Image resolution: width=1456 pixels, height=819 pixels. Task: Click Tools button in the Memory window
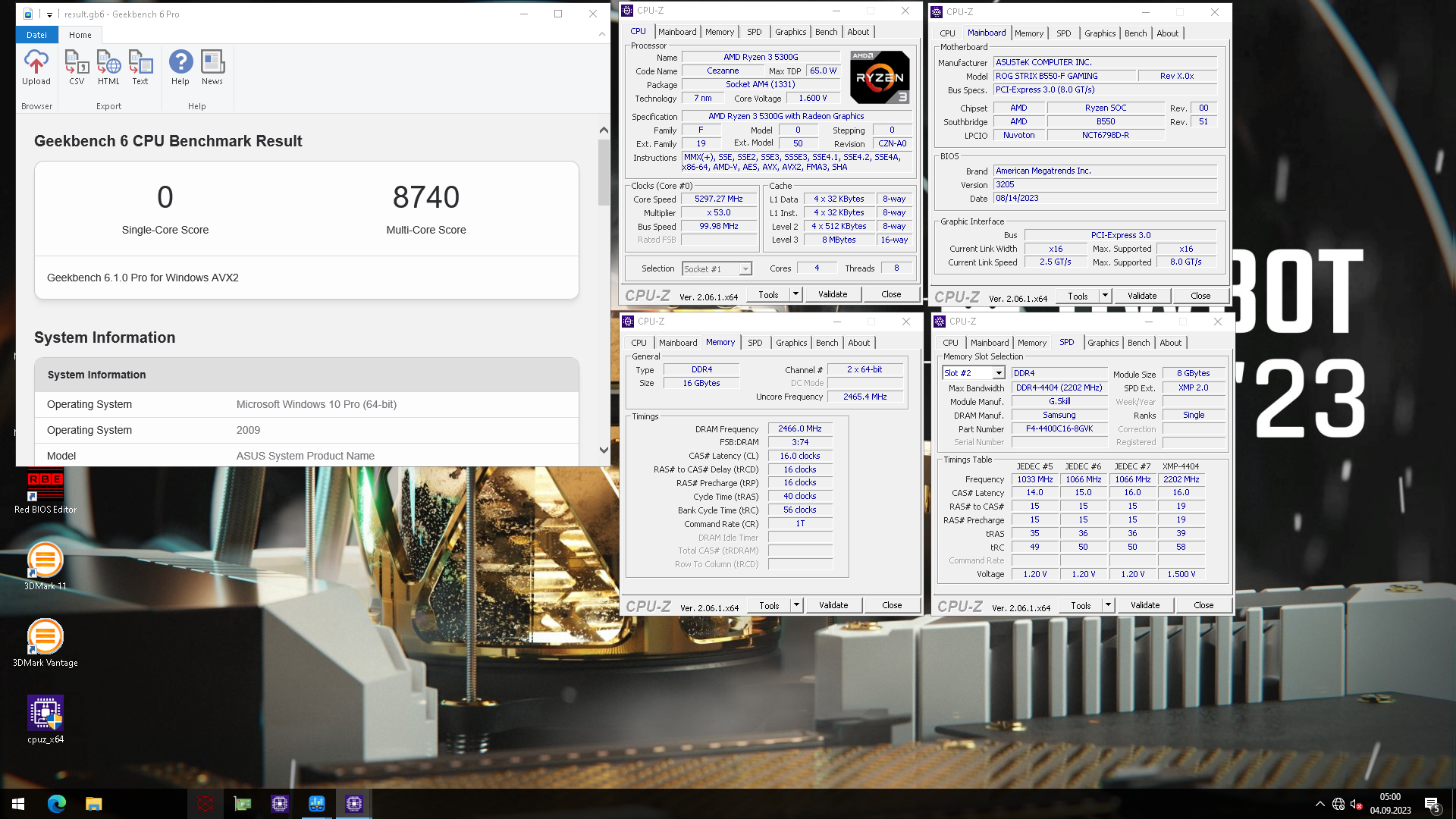[x=769, y=605]
